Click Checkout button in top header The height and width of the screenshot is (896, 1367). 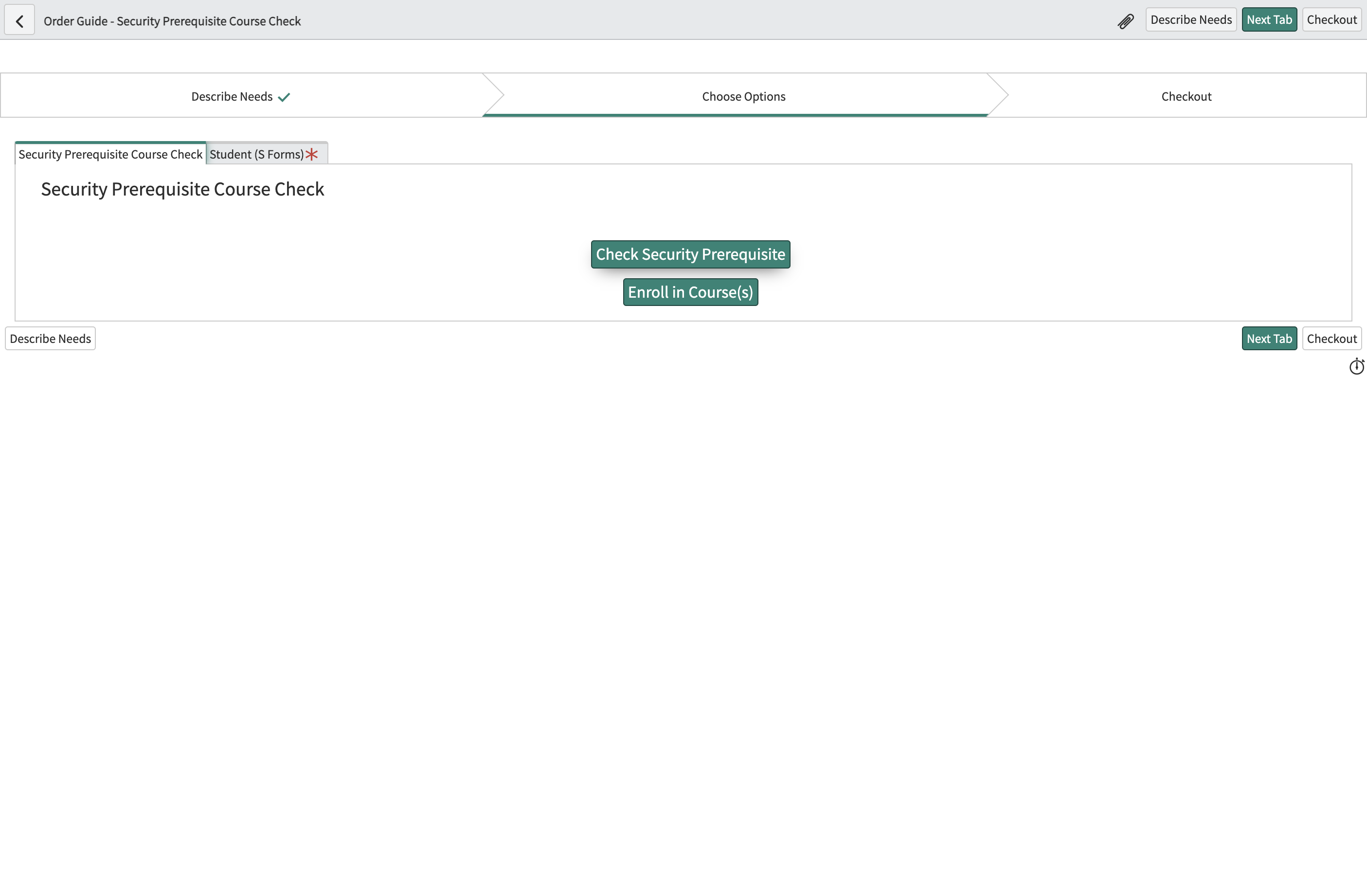[x=1331, y=19]
